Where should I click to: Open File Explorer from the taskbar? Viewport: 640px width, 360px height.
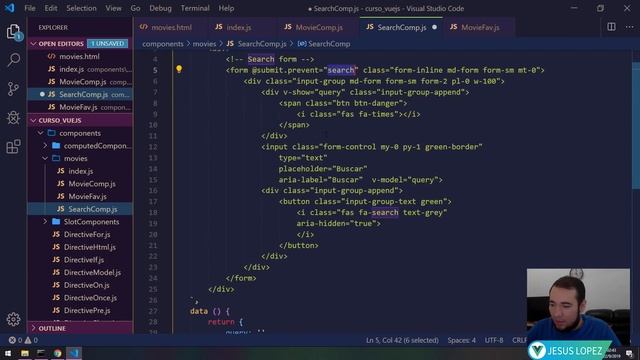25,353
